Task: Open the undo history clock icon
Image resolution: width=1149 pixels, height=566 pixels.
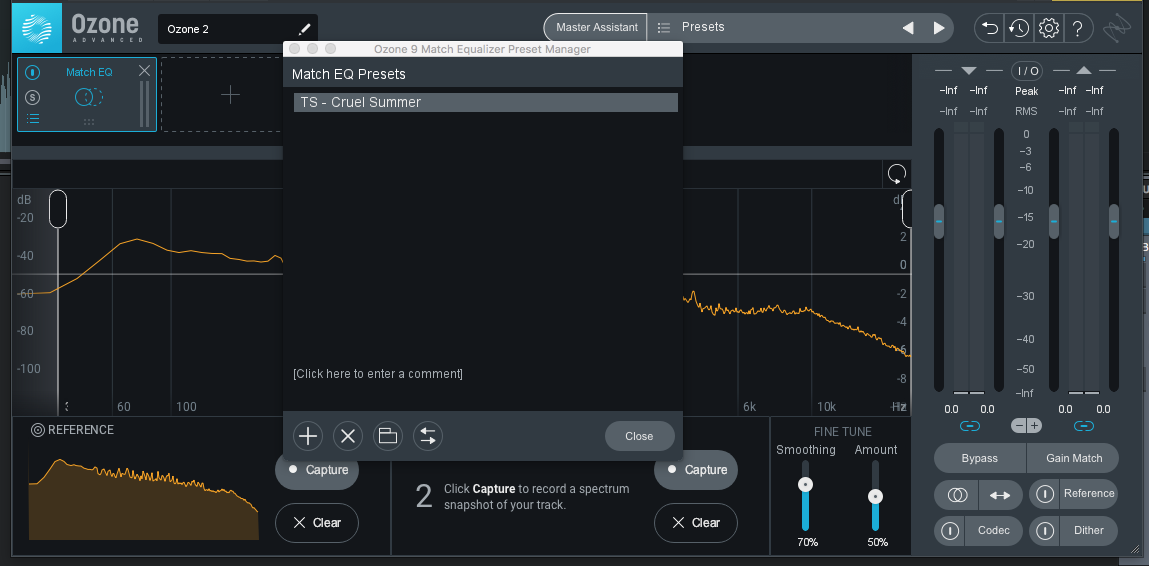Action: [x=1019, y=29]
